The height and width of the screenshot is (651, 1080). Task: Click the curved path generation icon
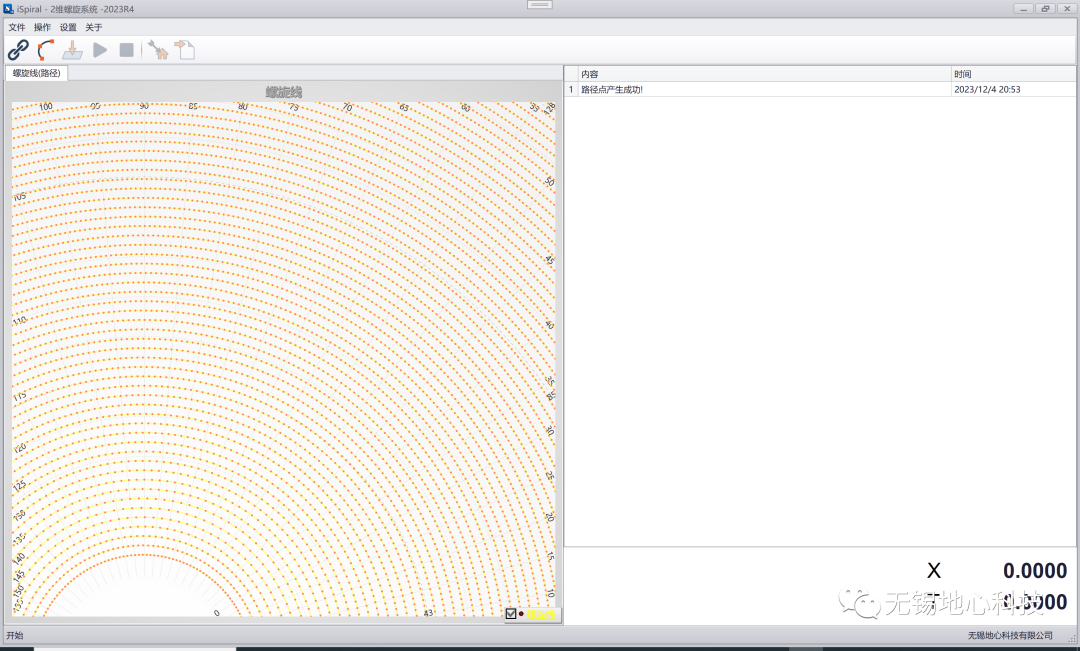[45, 50]
